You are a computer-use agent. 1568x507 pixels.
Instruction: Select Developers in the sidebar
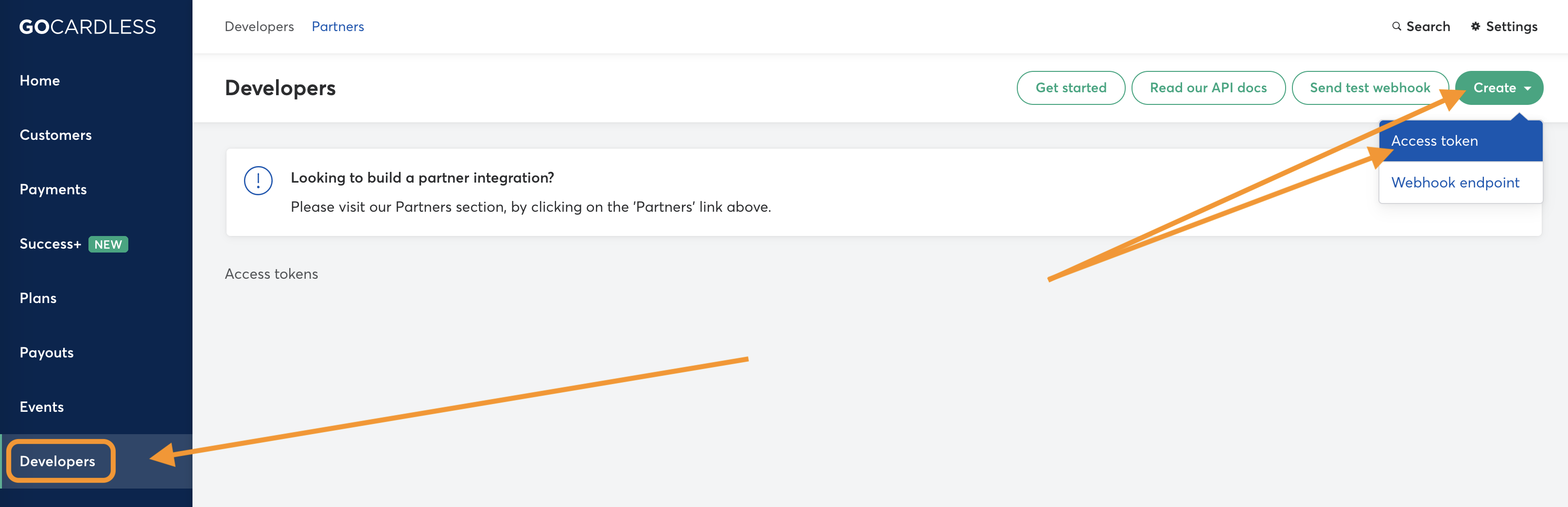tap(57, 461)
